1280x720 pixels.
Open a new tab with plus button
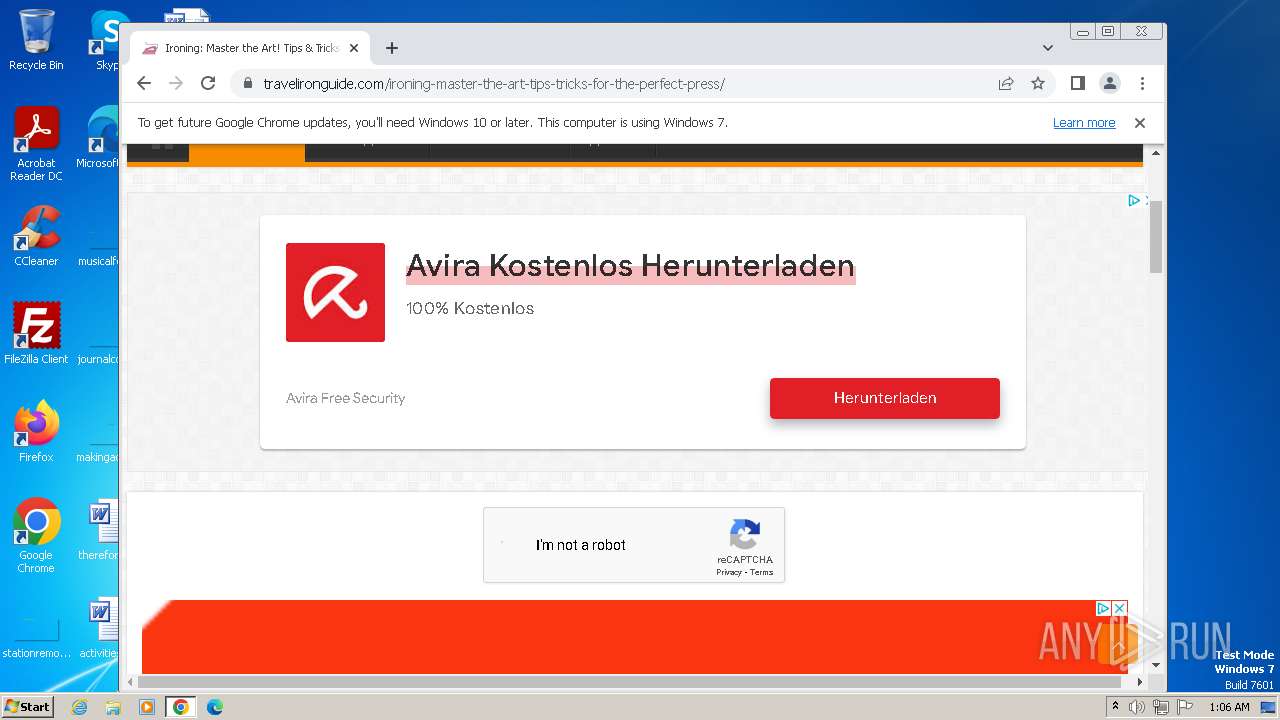[392, 48]
